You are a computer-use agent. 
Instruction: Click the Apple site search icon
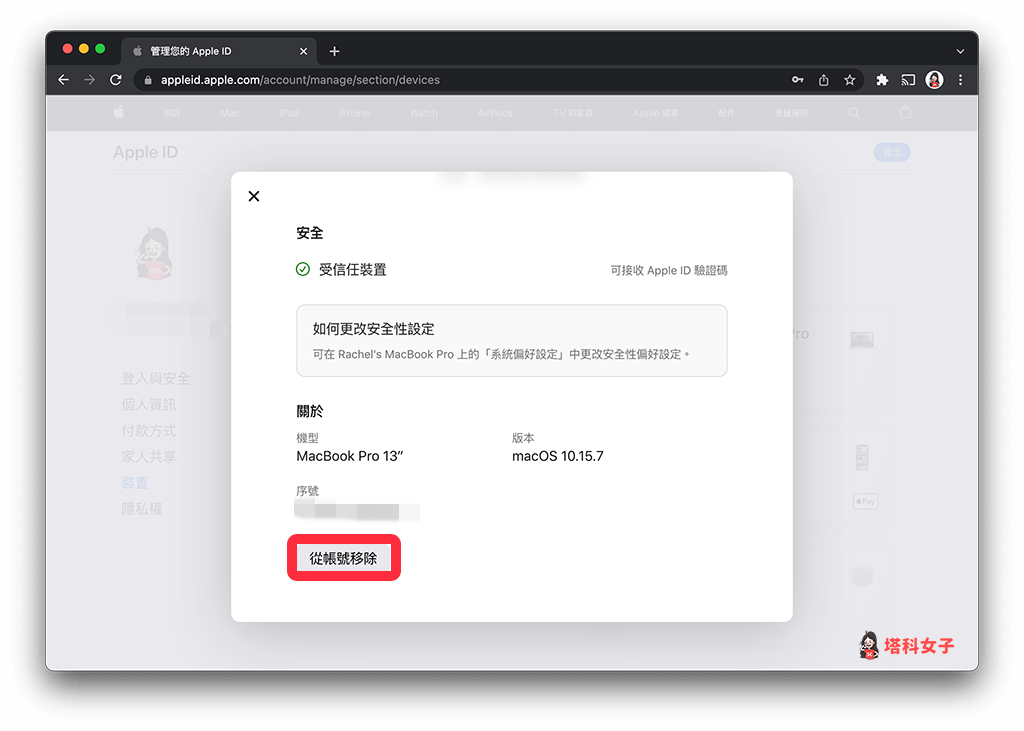click(x=854, y=112)
